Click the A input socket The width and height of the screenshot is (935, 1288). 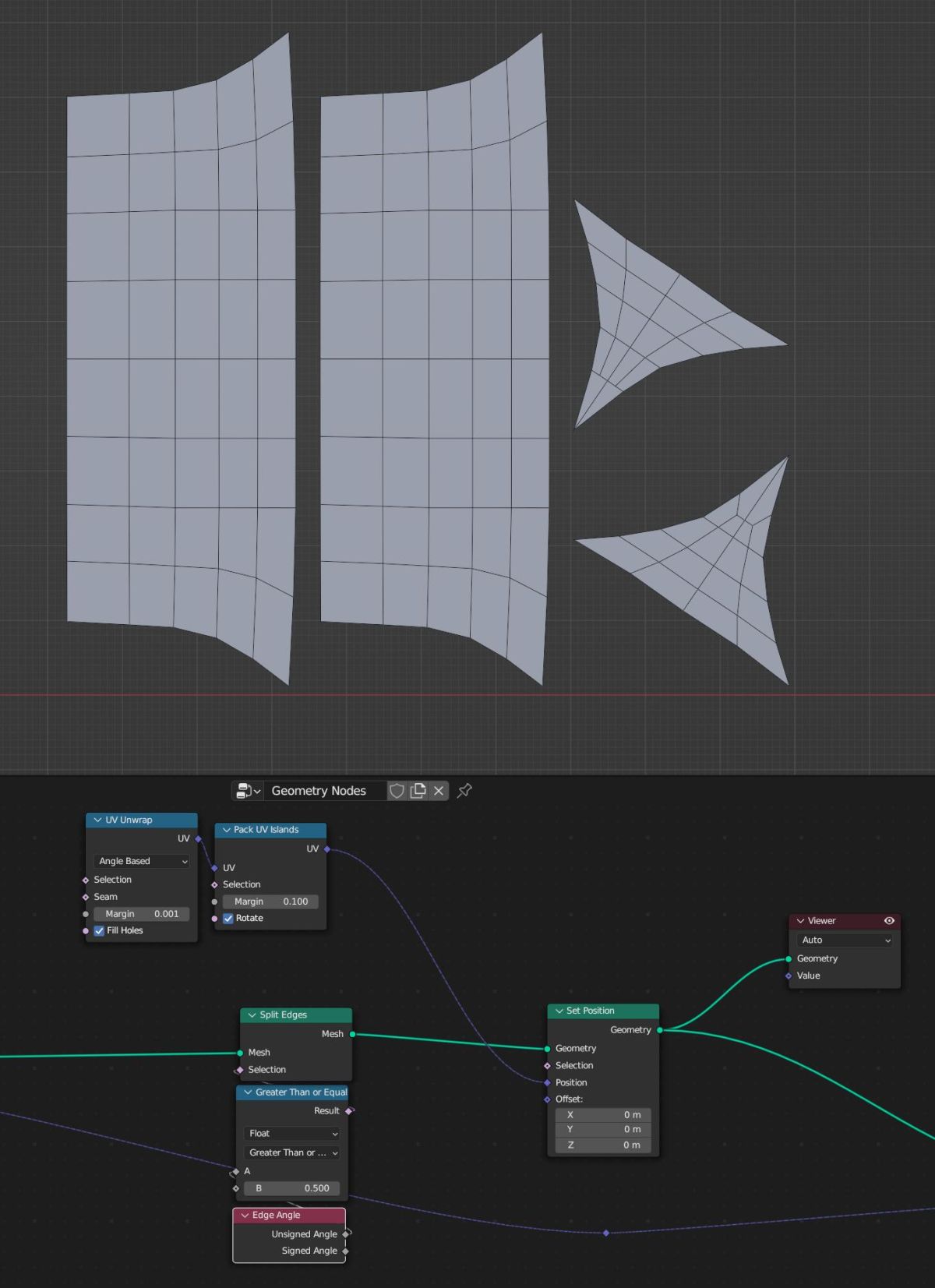pos(236,1172)
